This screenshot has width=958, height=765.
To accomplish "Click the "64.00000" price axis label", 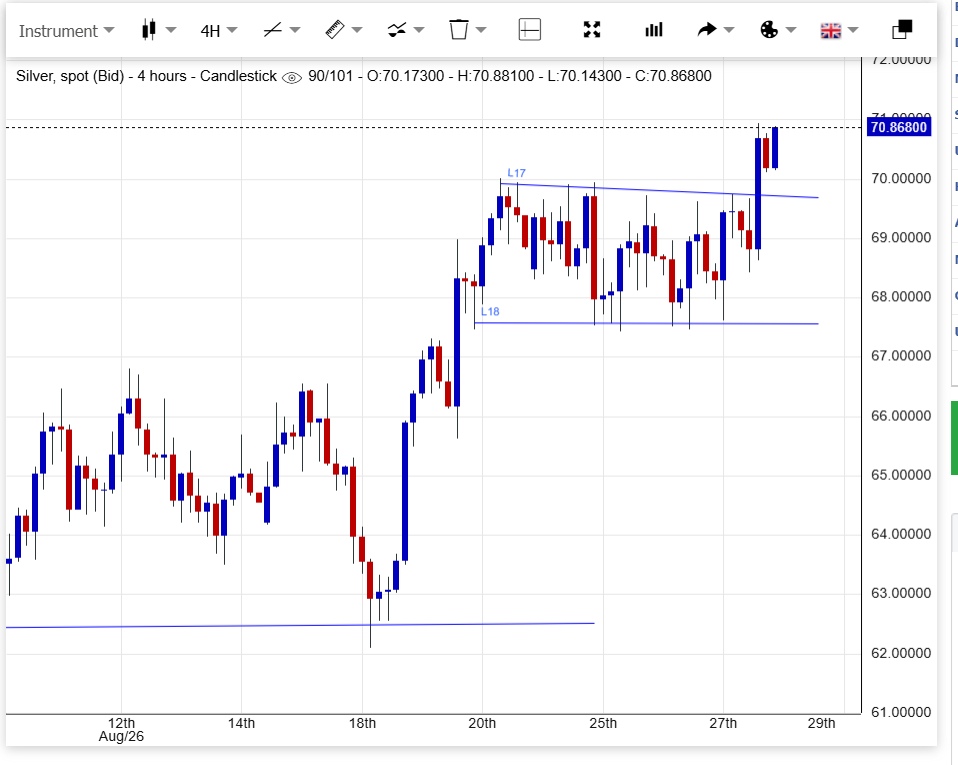I will click(x=901, y=534).
